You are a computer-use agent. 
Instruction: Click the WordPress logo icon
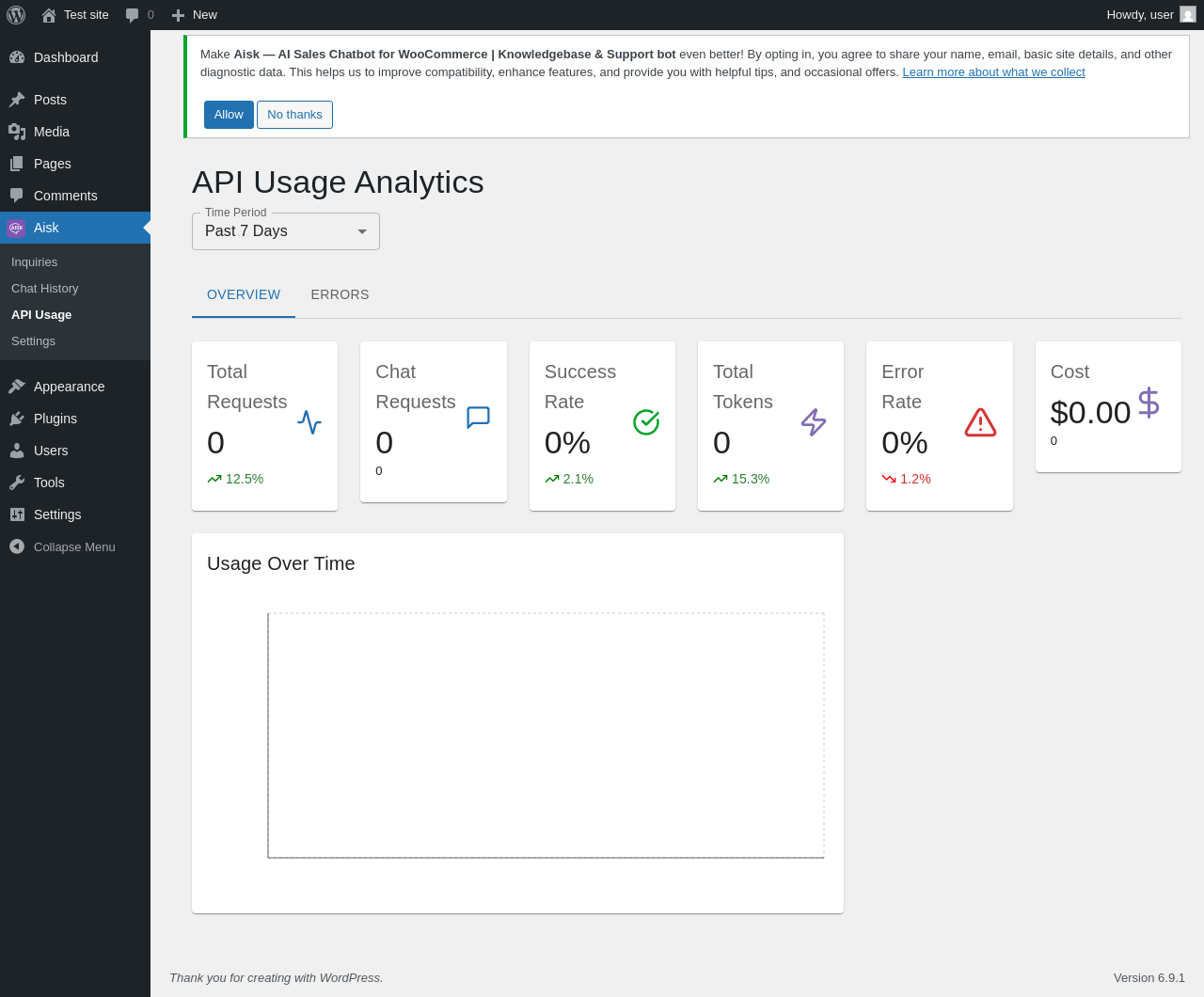(x=16, y=15)
